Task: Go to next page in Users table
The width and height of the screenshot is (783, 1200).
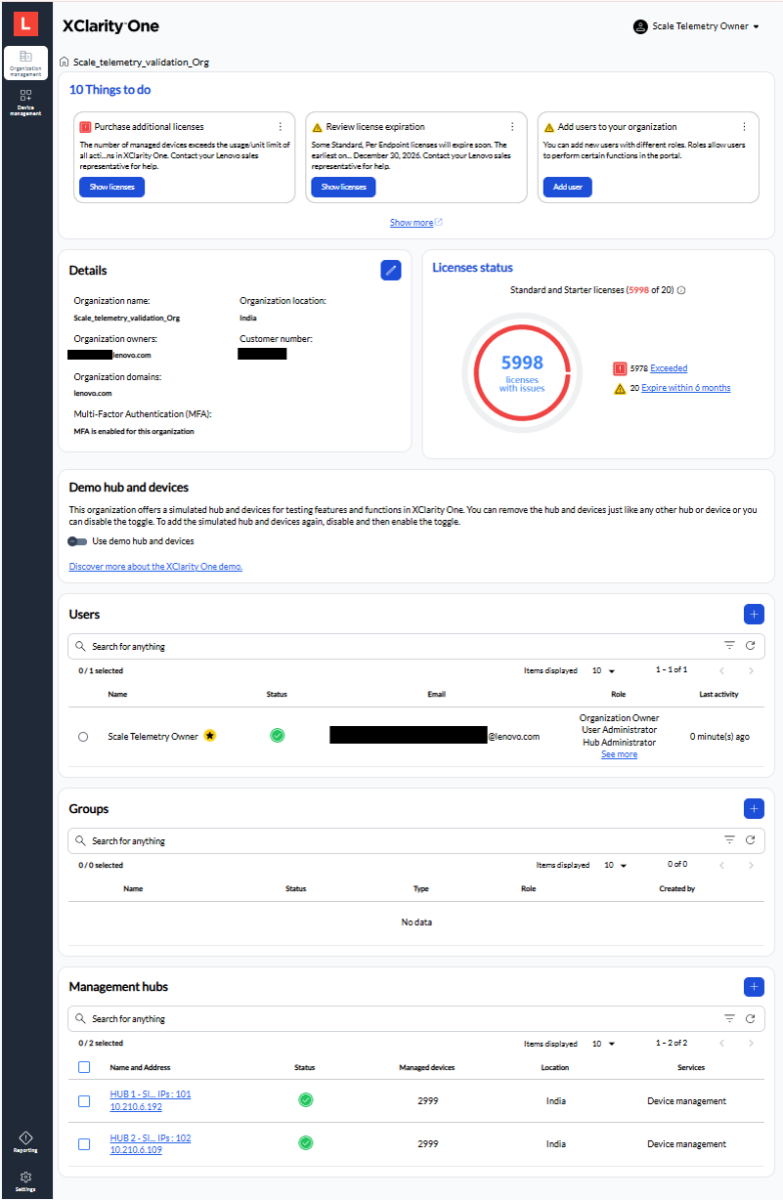Action: (751, 671)
